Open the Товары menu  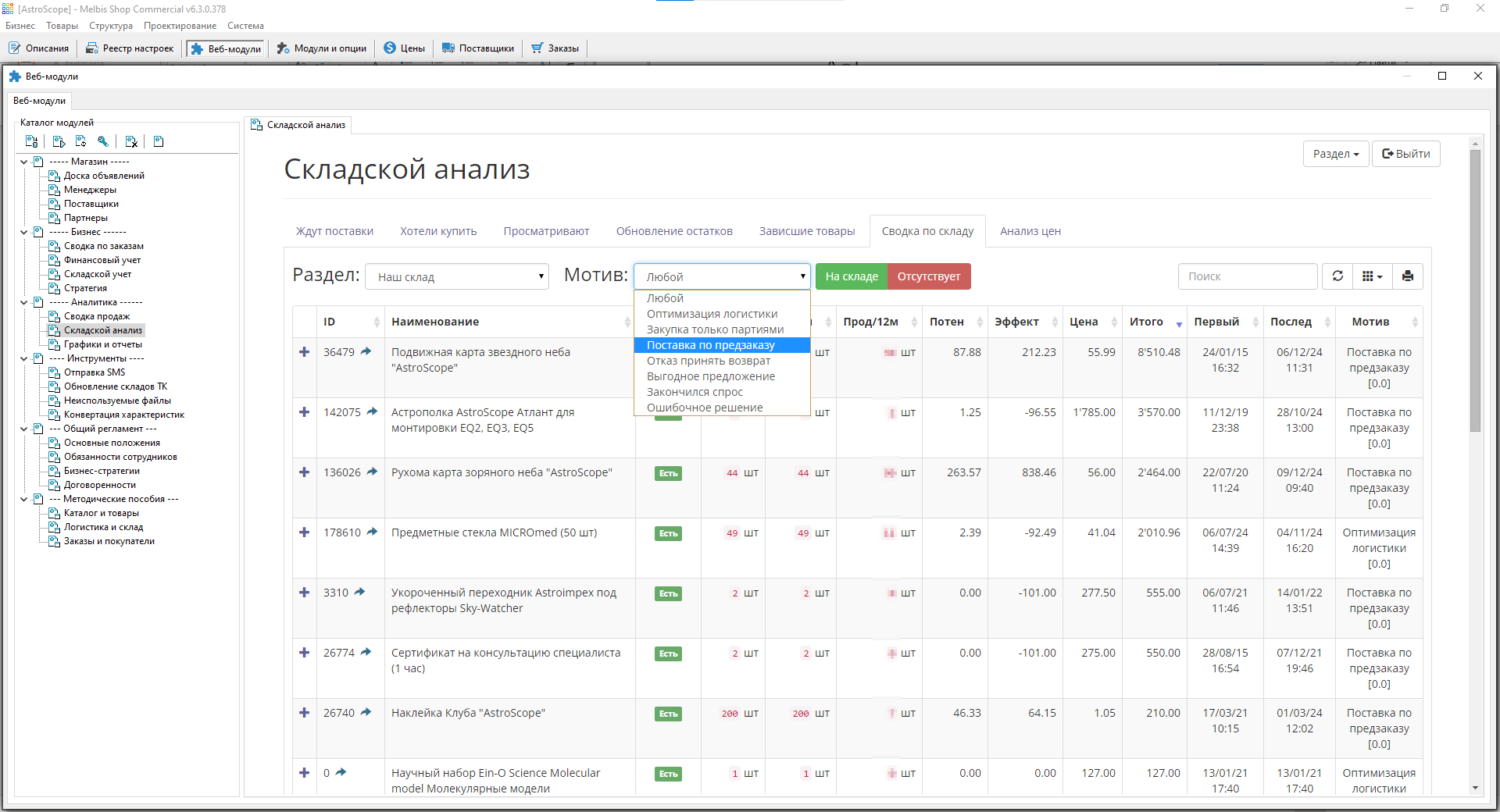(x=62, y=26)
